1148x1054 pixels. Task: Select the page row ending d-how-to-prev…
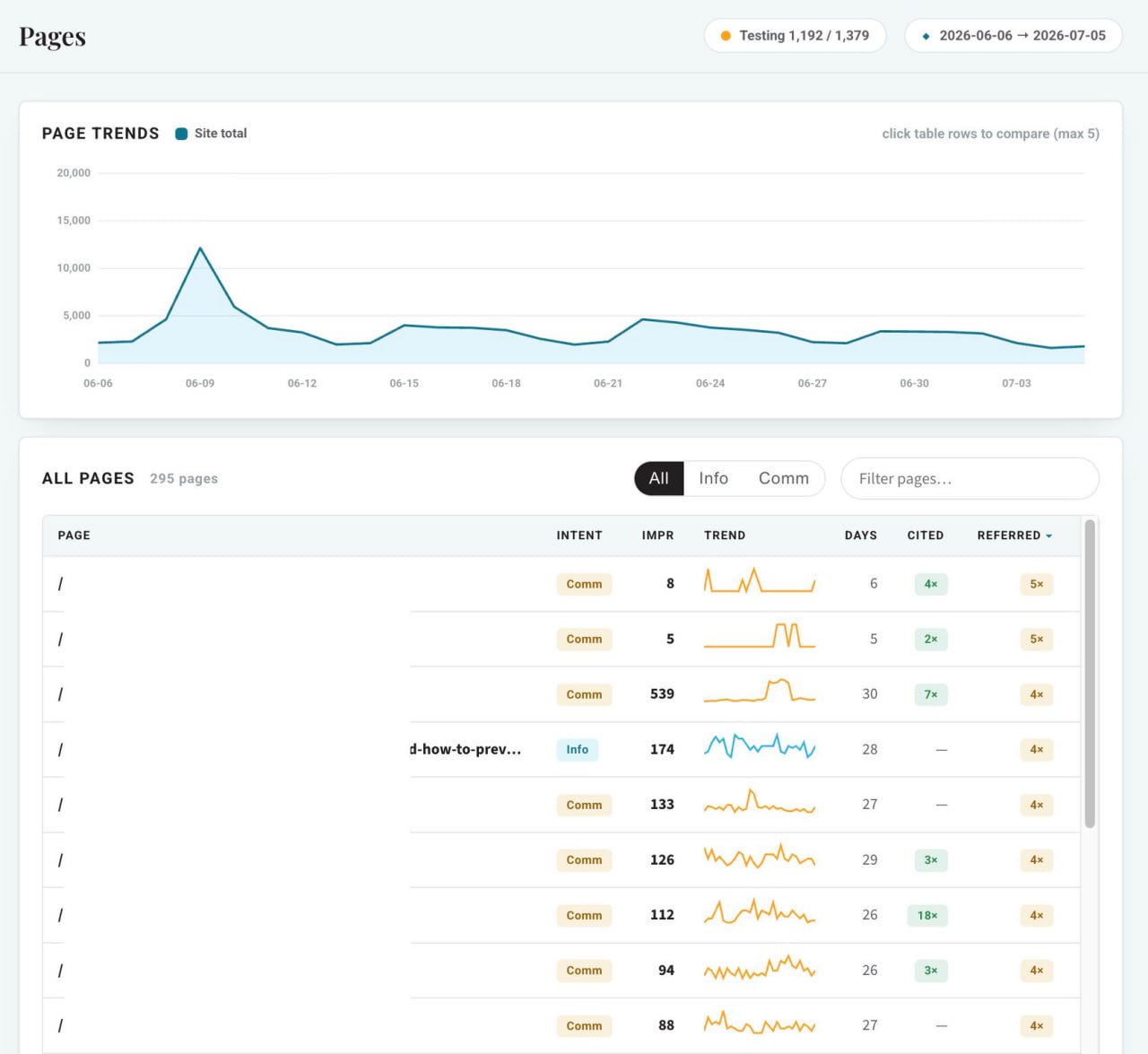click(x=561, y=749)
